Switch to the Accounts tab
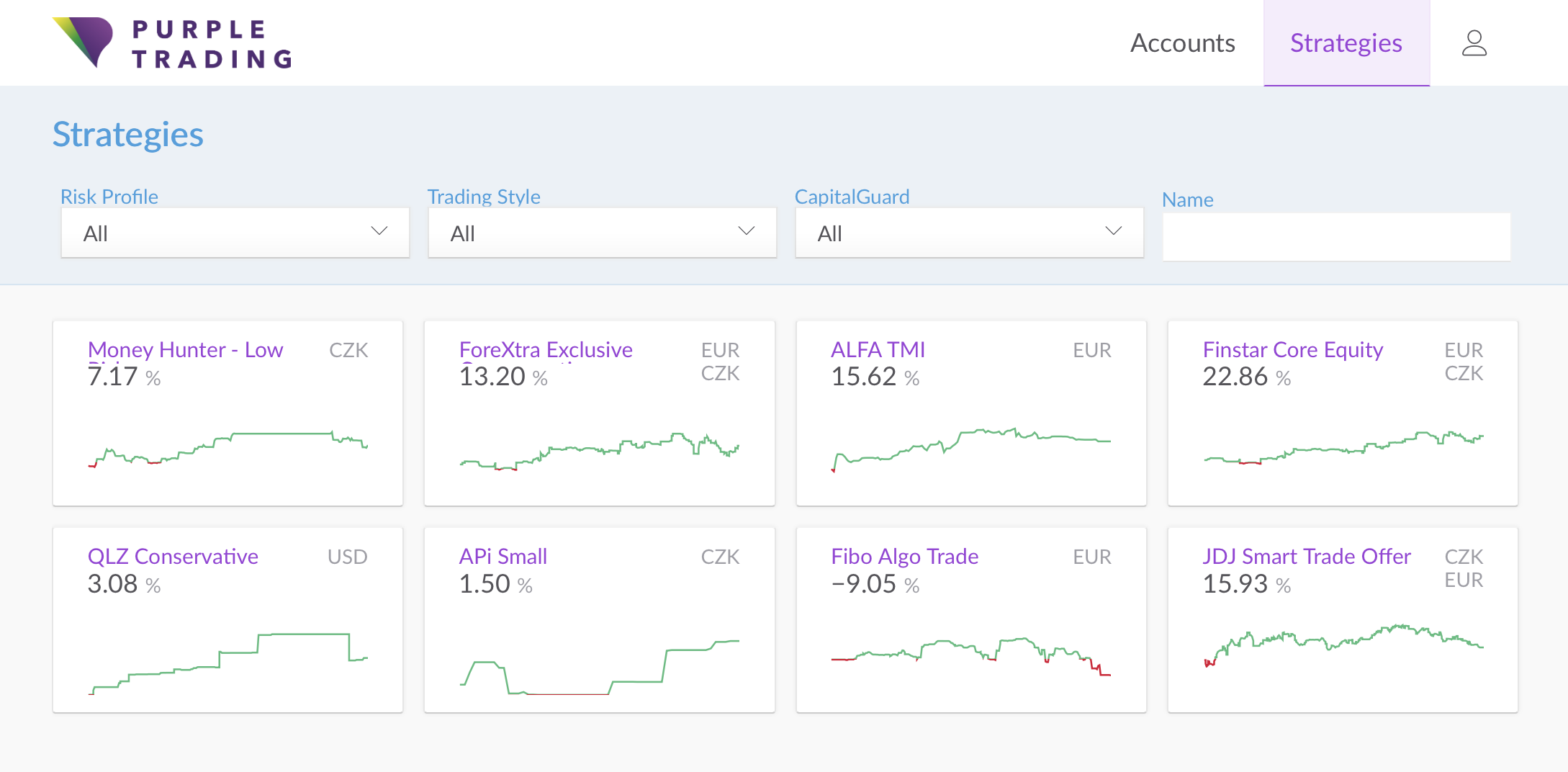Viewport: 1568px width, 772px height. [x=1182, y=43]
